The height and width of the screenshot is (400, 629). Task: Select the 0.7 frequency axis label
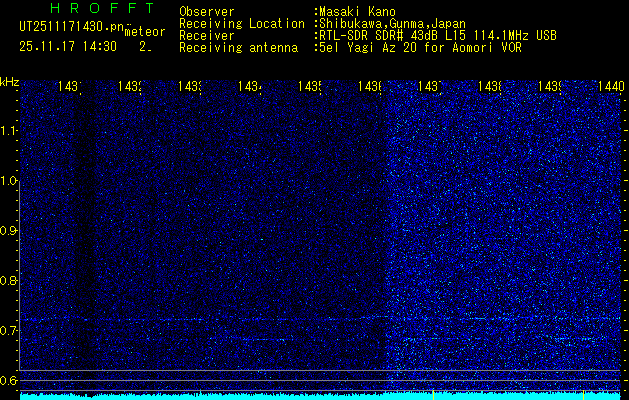9,331
